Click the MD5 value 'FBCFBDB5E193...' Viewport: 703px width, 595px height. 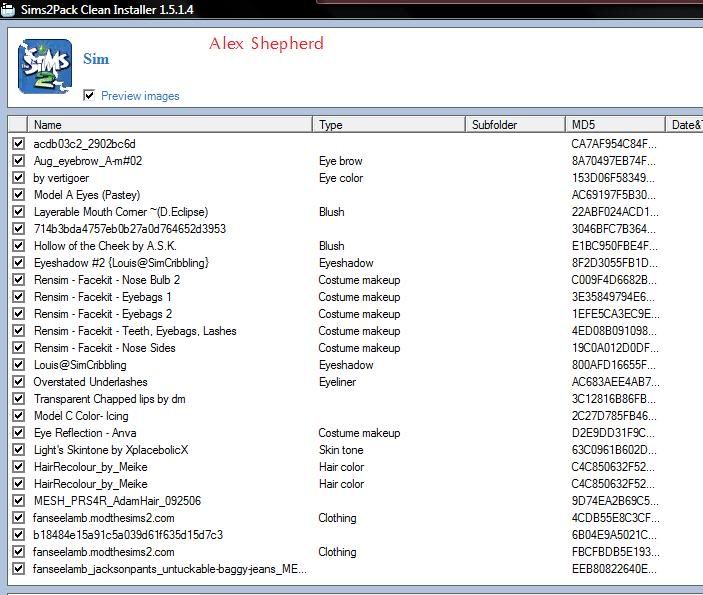(x=616, y=552)
